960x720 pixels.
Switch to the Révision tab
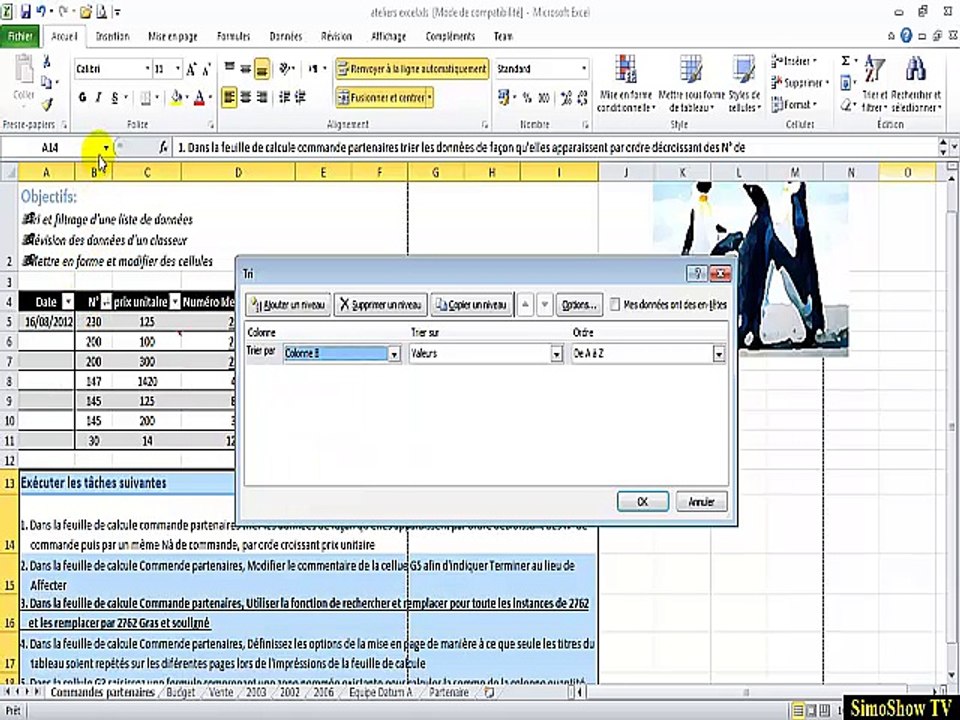pos(337,37)
